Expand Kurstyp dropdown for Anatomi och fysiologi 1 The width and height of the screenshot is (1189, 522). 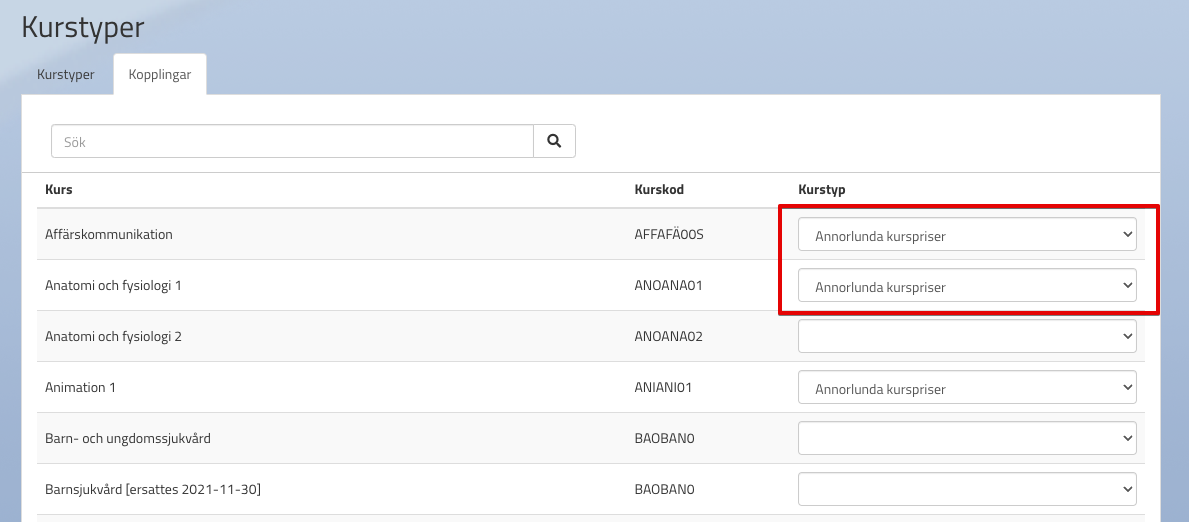pyautogui.click(x=966, y=286)
